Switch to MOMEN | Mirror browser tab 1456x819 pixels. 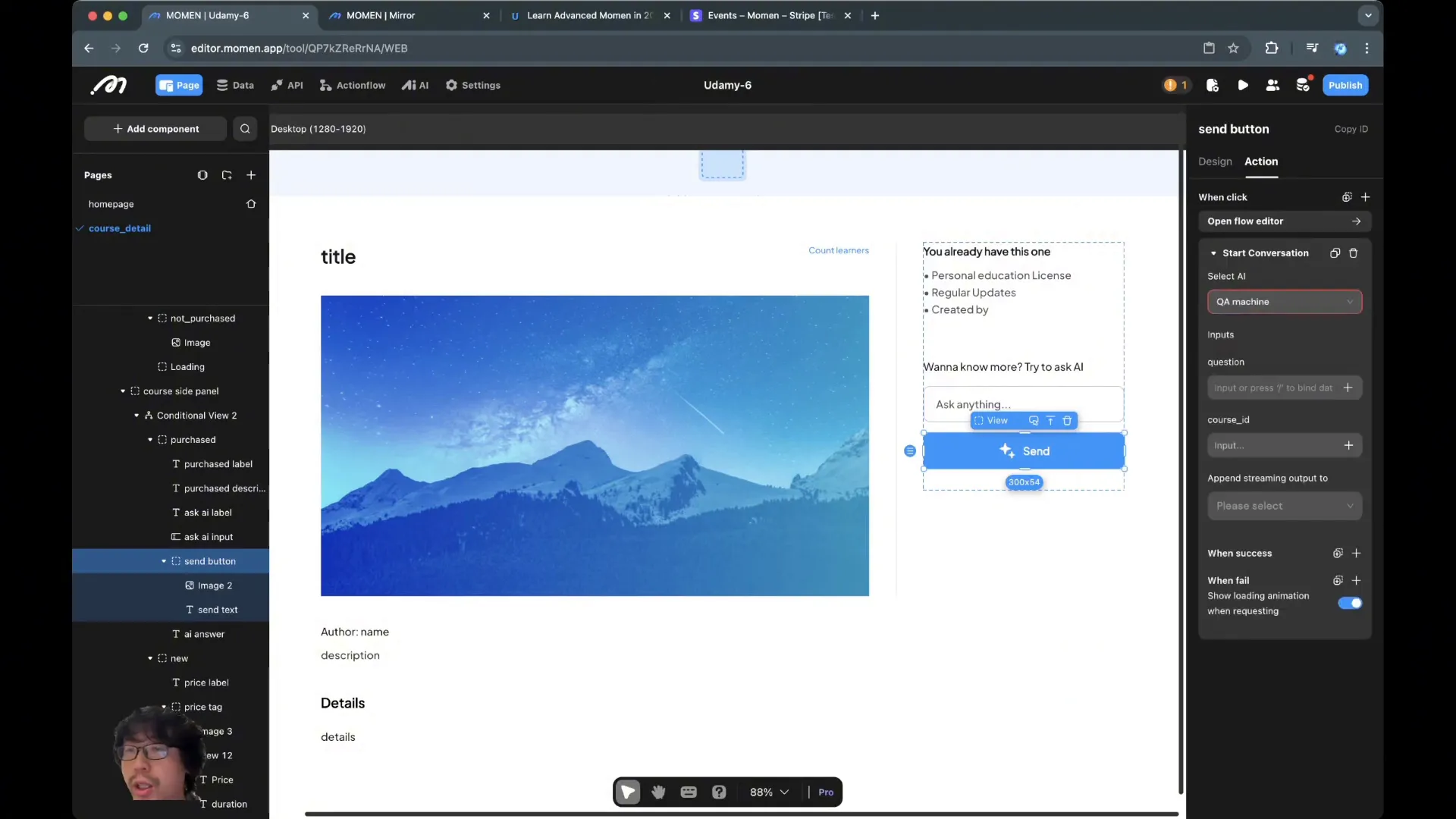coord(381,15)
